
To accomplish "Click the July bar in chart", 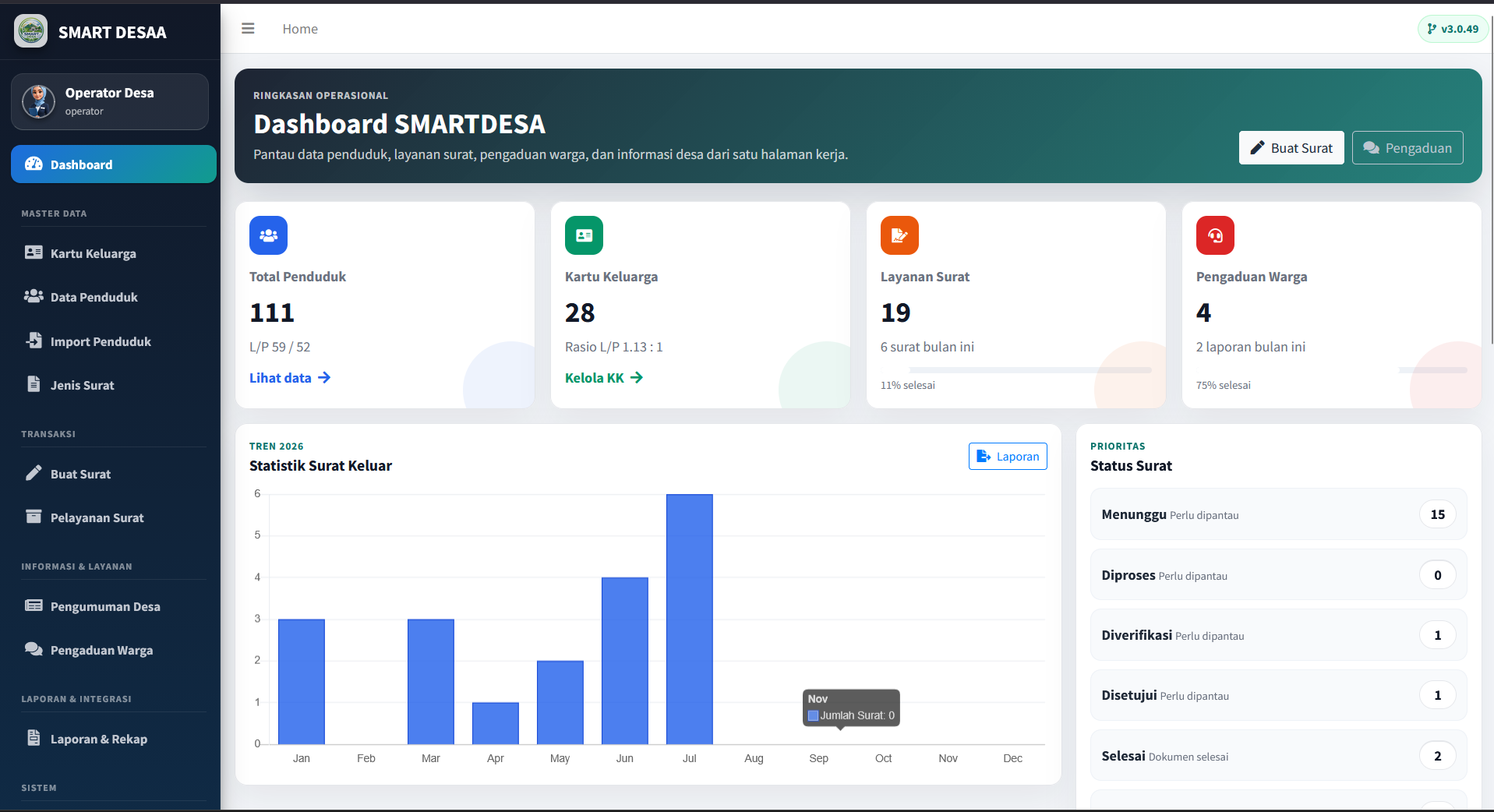I will click(690, 619).
